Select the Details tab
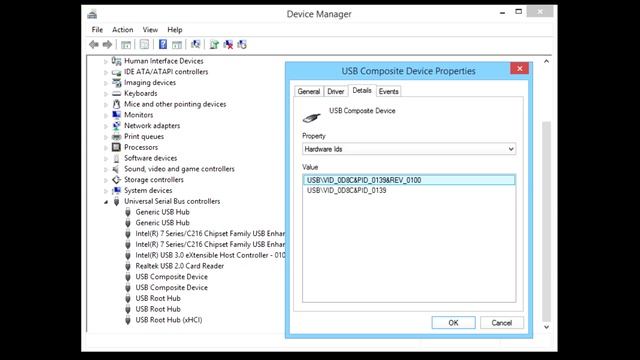This screenshot has height=360, width=640. point(362,91)
